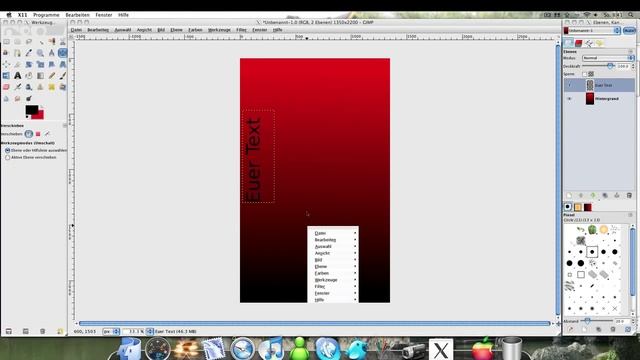Switch to the Muster patterns tab

[578, 207]
